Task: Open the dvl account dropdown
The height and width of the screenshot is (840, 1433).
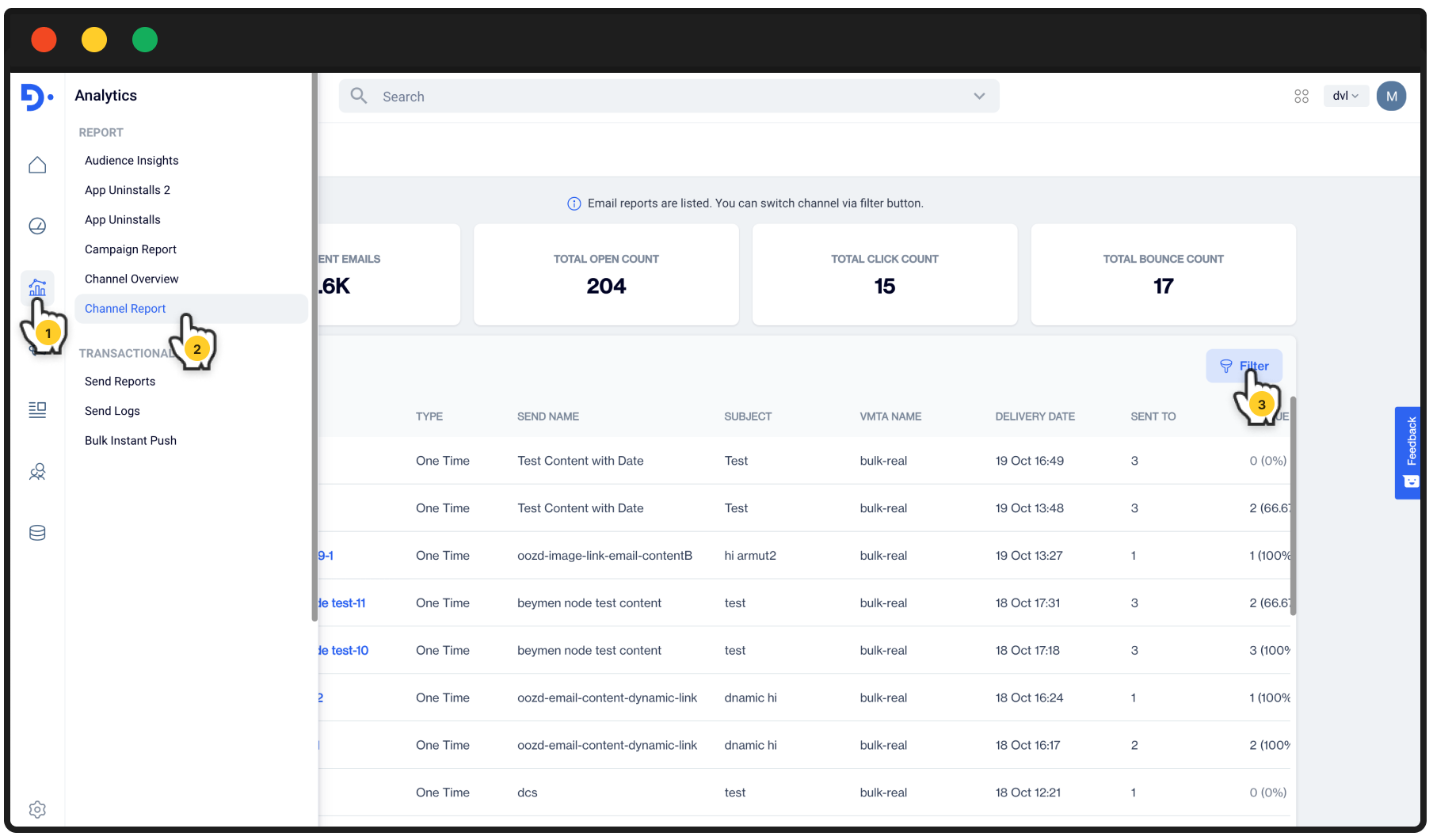Action: pyautogui.click(x=1345, y=96)
